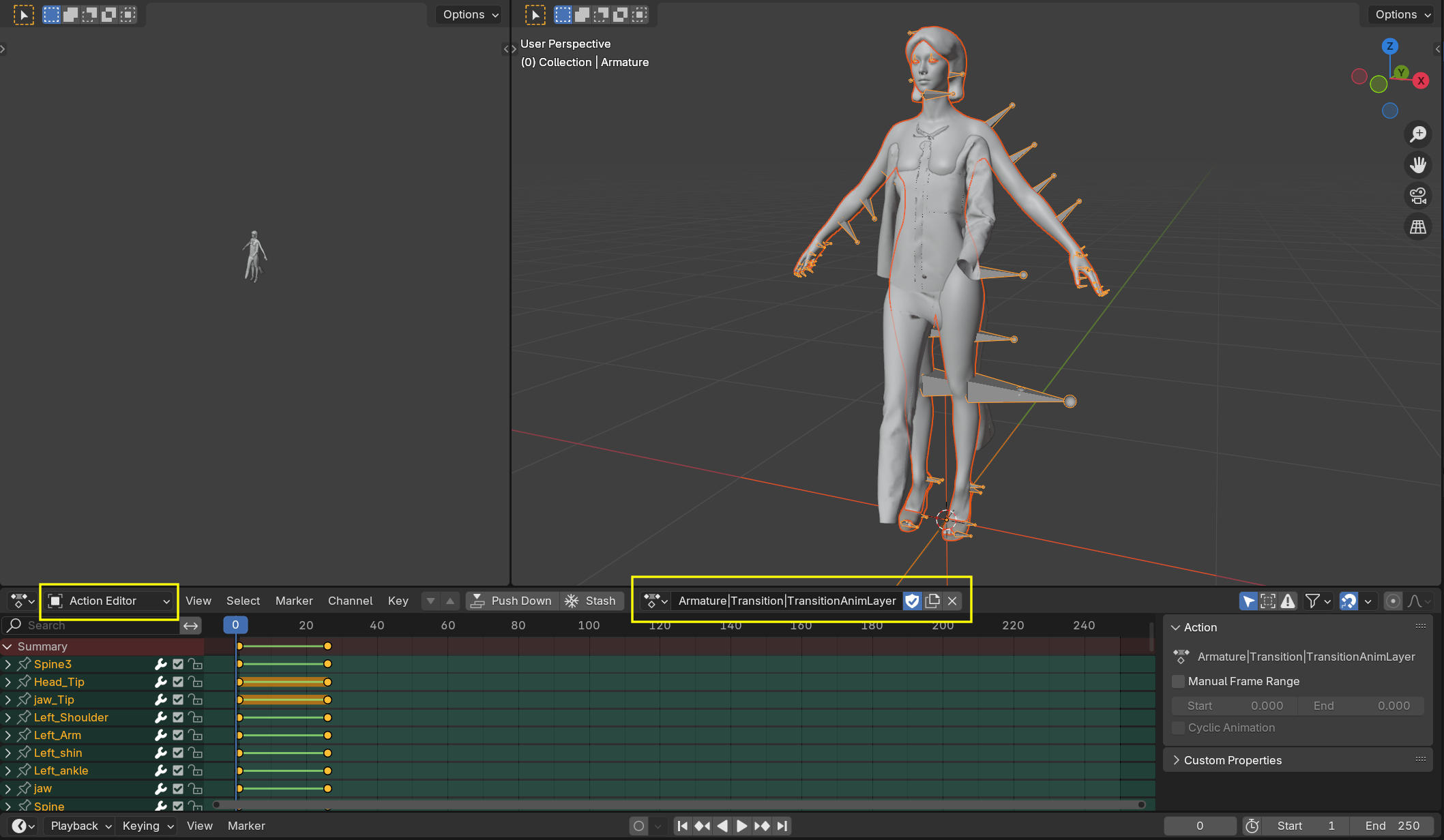Expand the Summary channel row

click(8, 646)
